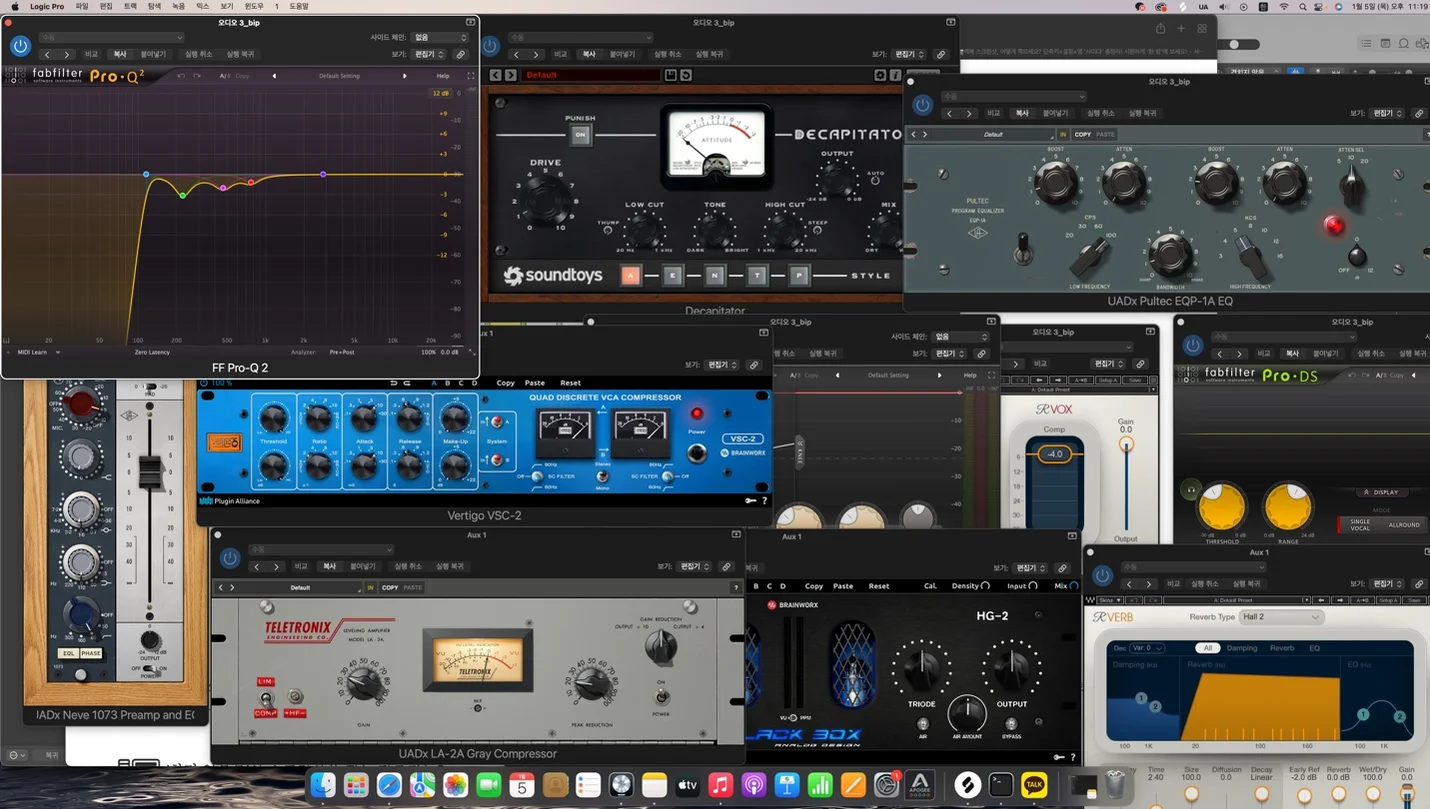Select Decapitator style N

[714, 275]
